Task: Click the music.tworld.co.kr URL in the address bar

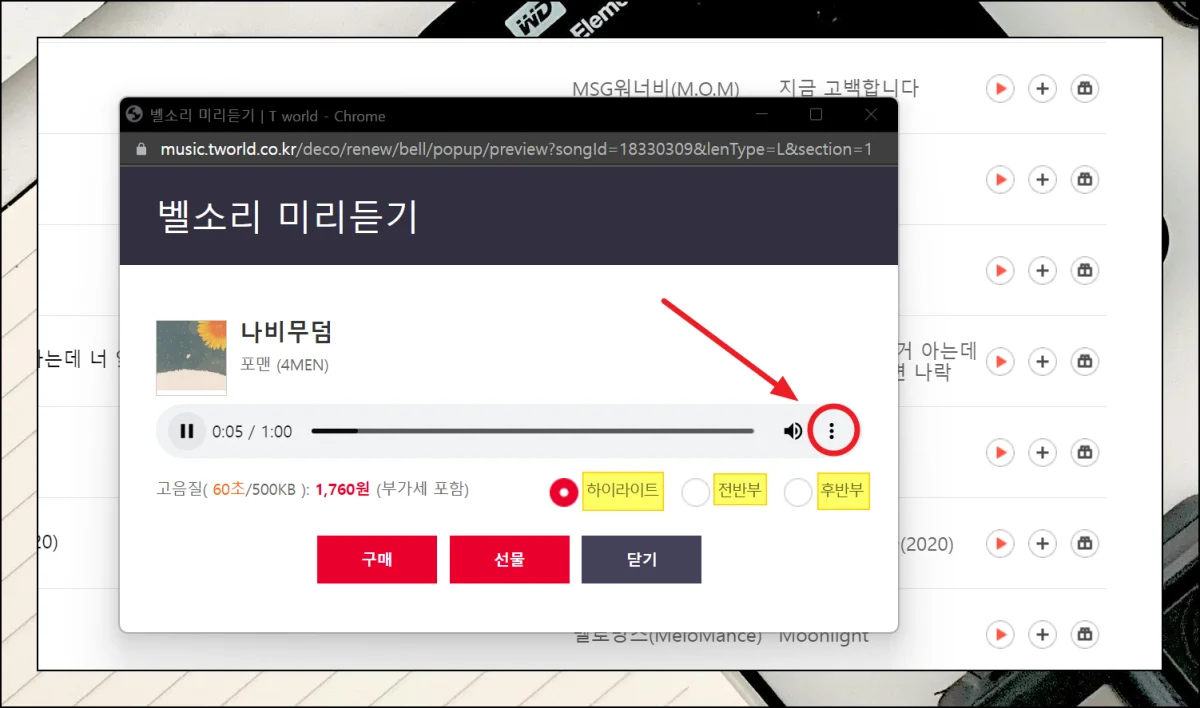Action: tap(517, 149)
